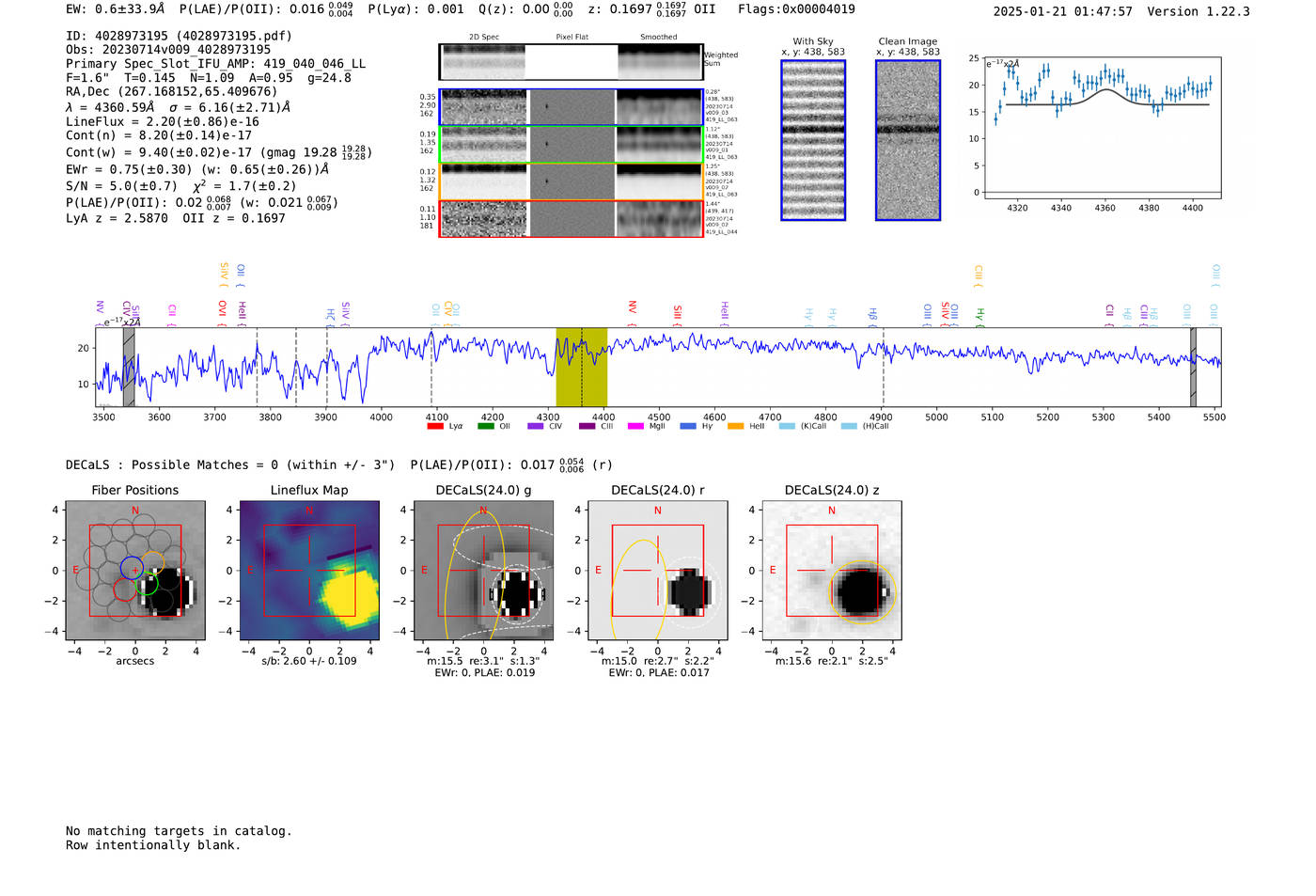Image resolution: width=1316 pixels, height=896 pixels.
Task: Click the g-band m:15.5 re:3.1" caption
Action: pos(483,661)
